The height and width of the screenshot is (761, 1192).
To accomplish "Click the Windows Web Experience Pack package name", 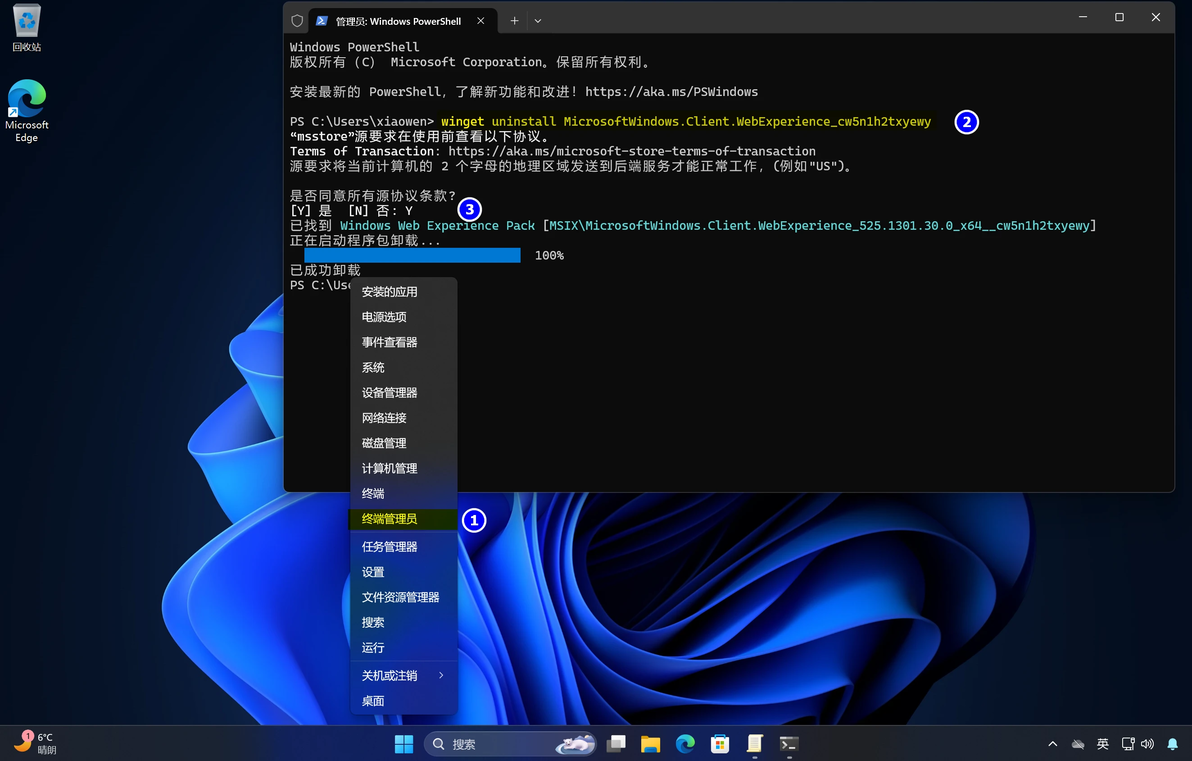I will tap(437, 226).
